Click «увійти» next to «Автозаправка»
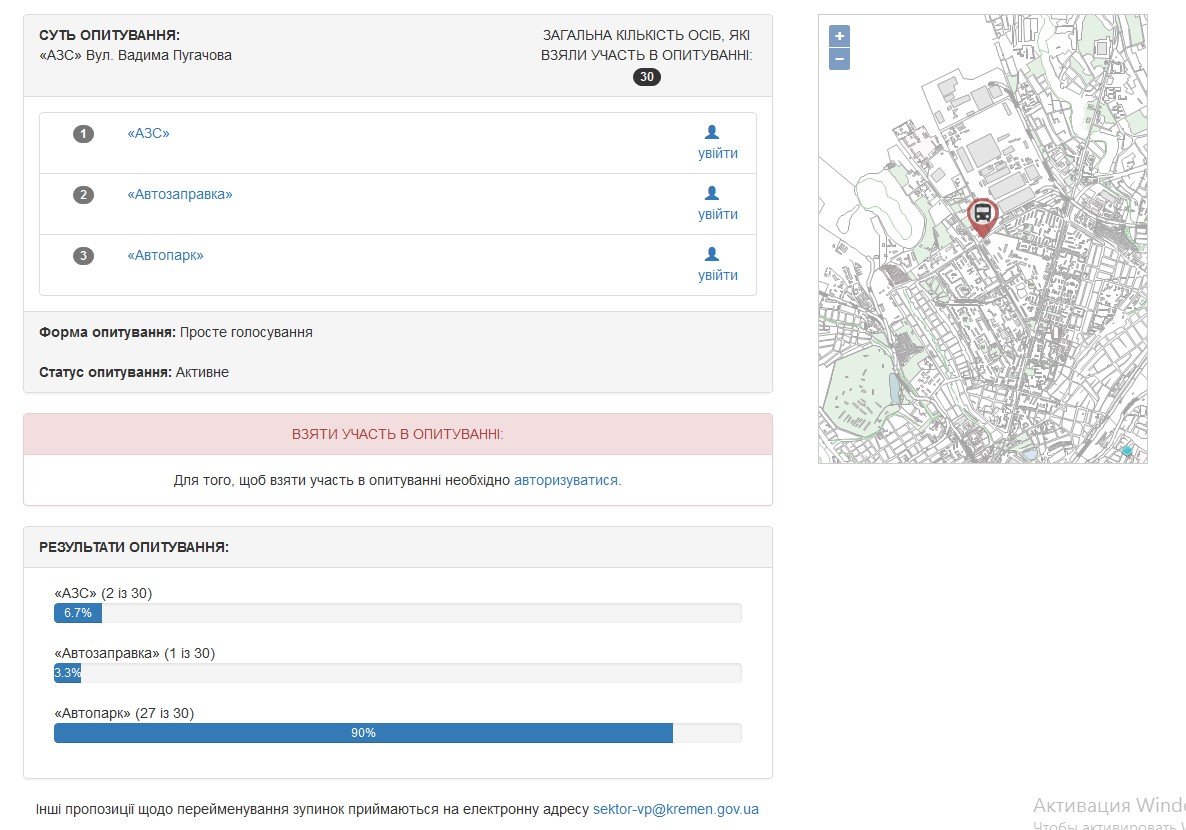 click(717, 215)
